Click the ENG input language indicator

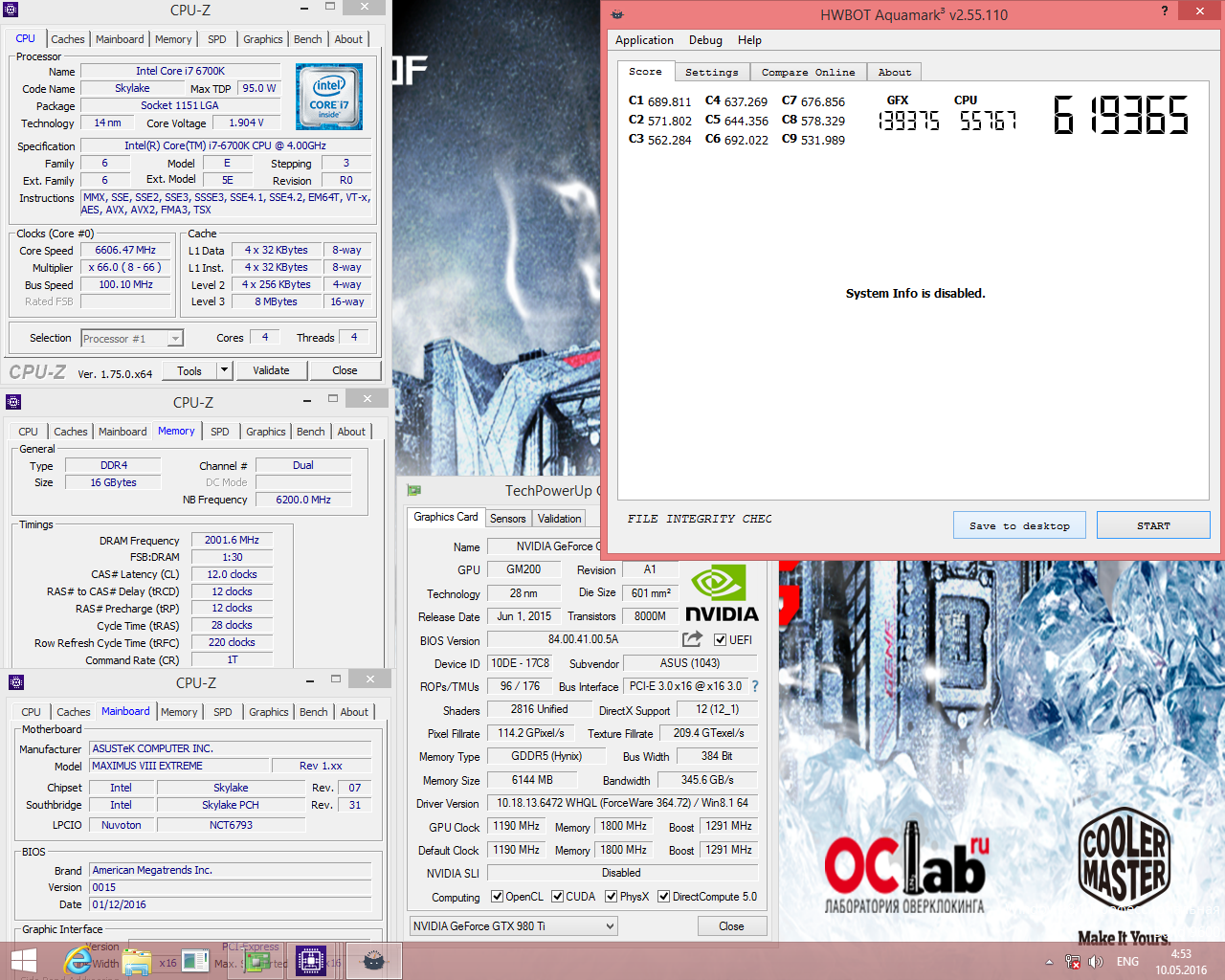(x=1127, y=962)
